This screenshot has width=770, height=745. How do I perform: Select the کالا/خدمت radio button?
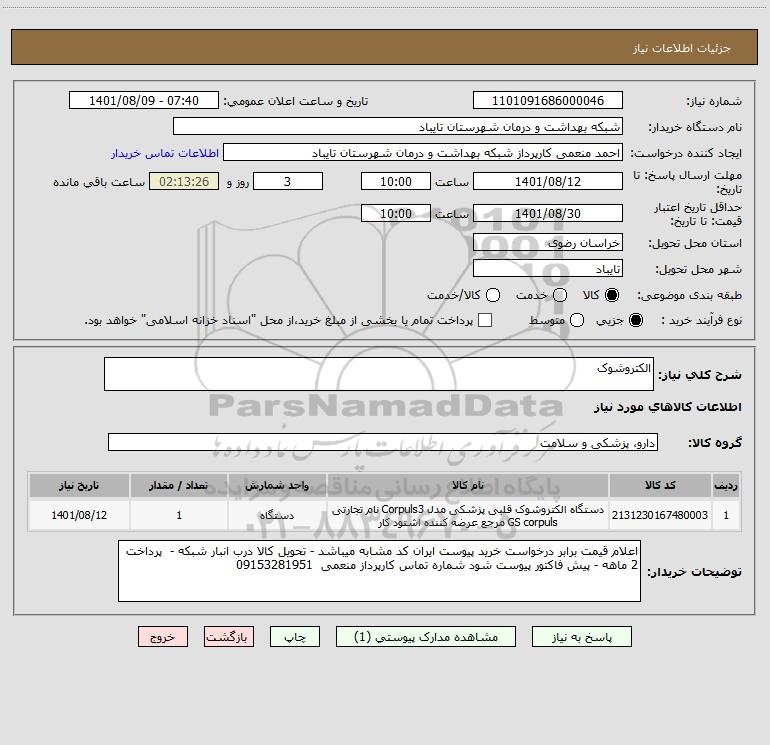pyautogui.click(x=493, y=295)
